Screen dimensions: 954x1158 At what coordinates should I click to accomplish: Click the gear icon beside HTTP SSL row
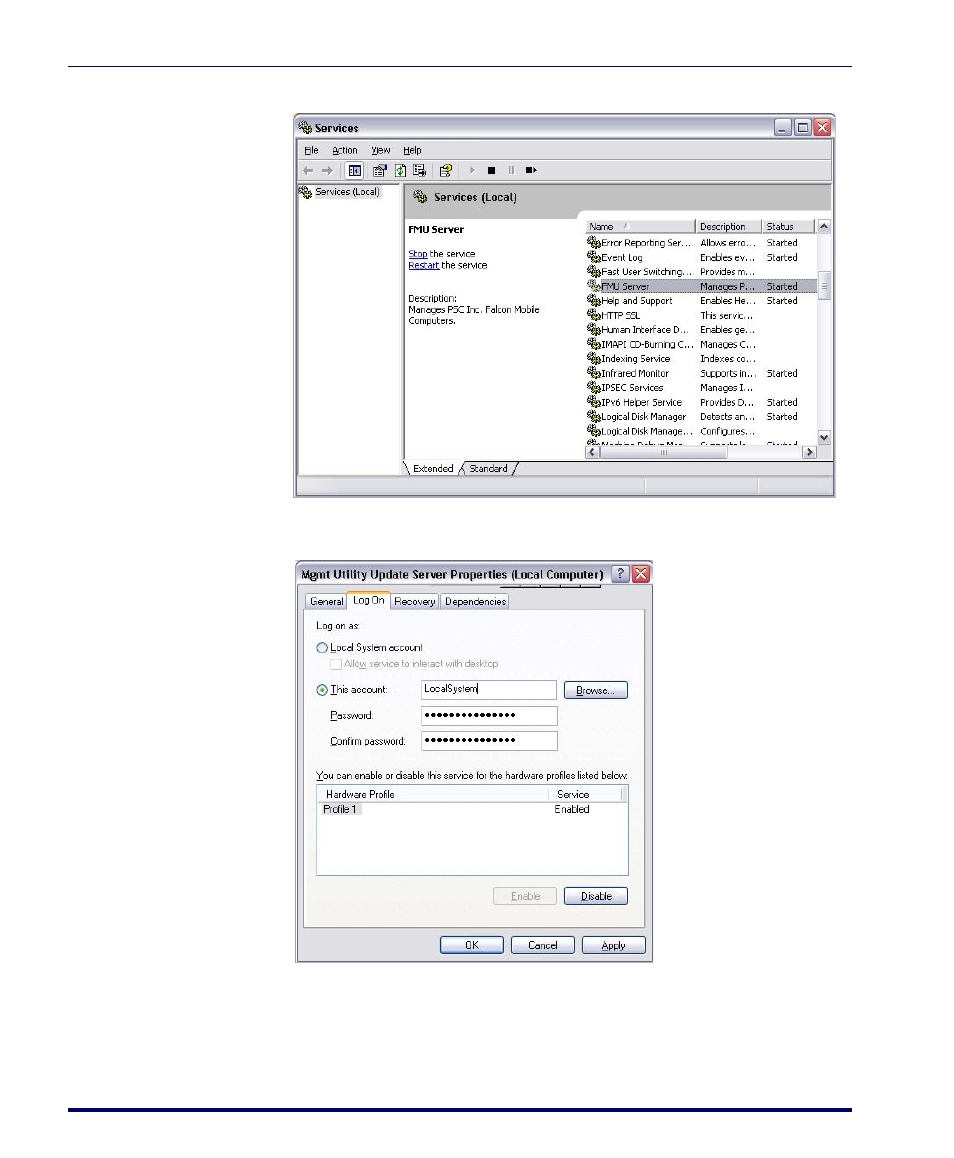pyautogui.click(x=594, y=315)
